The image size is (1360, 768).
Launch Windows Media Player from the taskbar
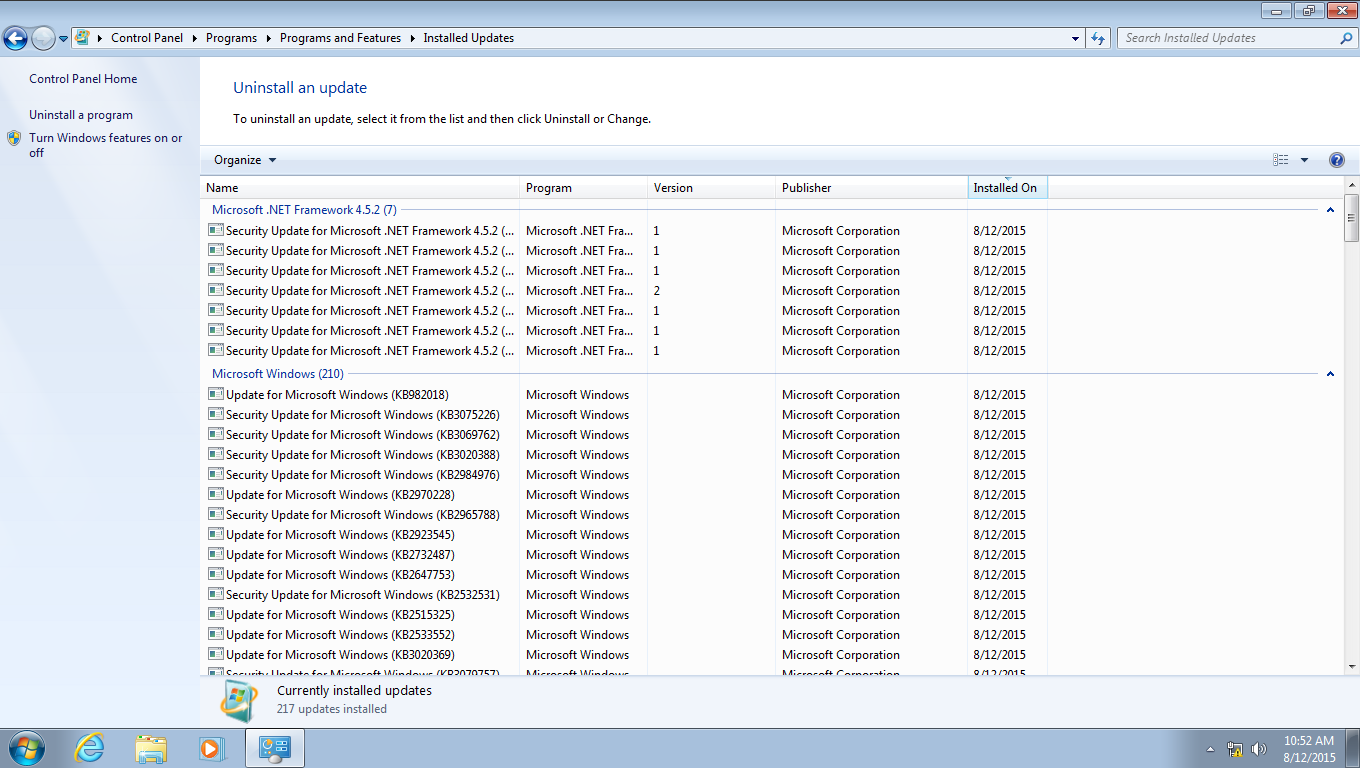point(212,747)
